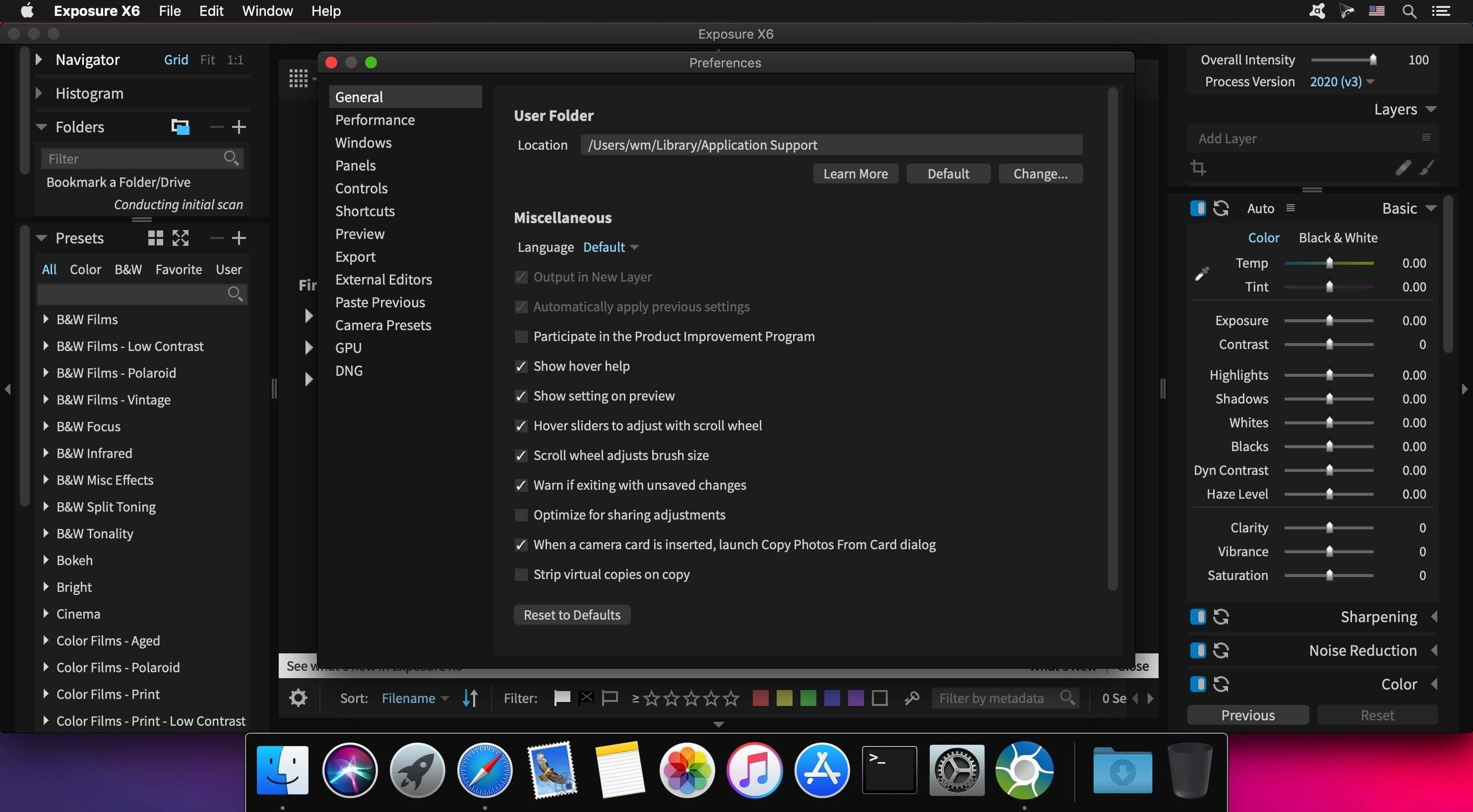Image resolution: width=1473 pixels, height=812 pixels.
Task: Click the Reset to Defaults button
Action: pos(572,615)
